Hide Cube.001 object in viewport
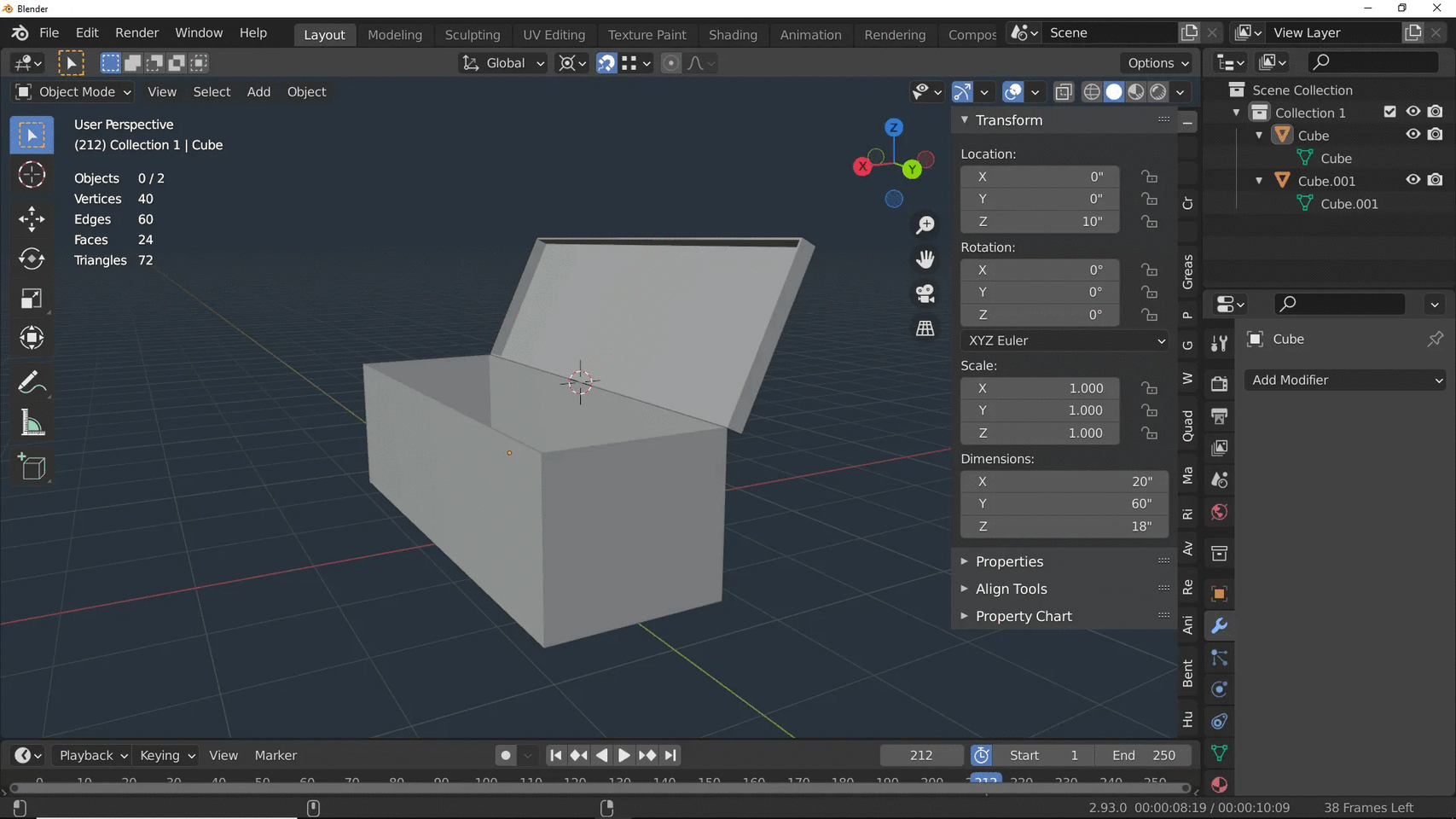1456x819 pixels. click(1413, 180)
